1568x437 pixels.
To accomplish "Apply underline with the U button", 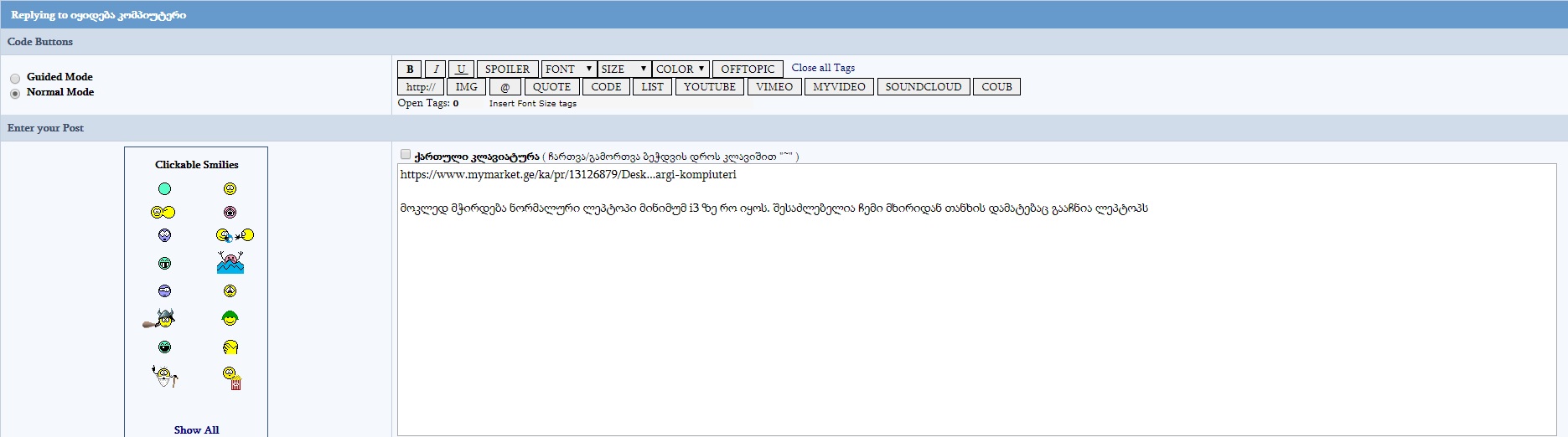I will tap(461, 69).
